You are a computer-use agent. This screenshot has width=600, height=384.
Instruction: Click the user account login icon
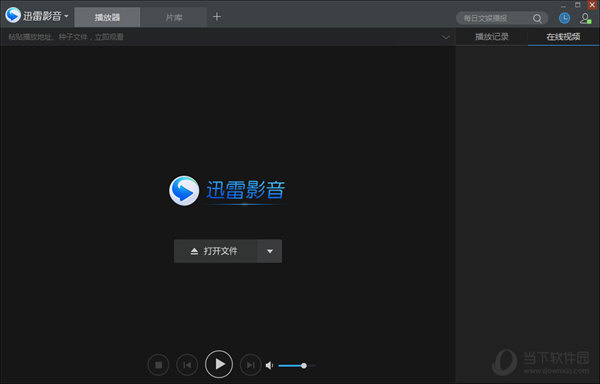[x=585, y=18]
